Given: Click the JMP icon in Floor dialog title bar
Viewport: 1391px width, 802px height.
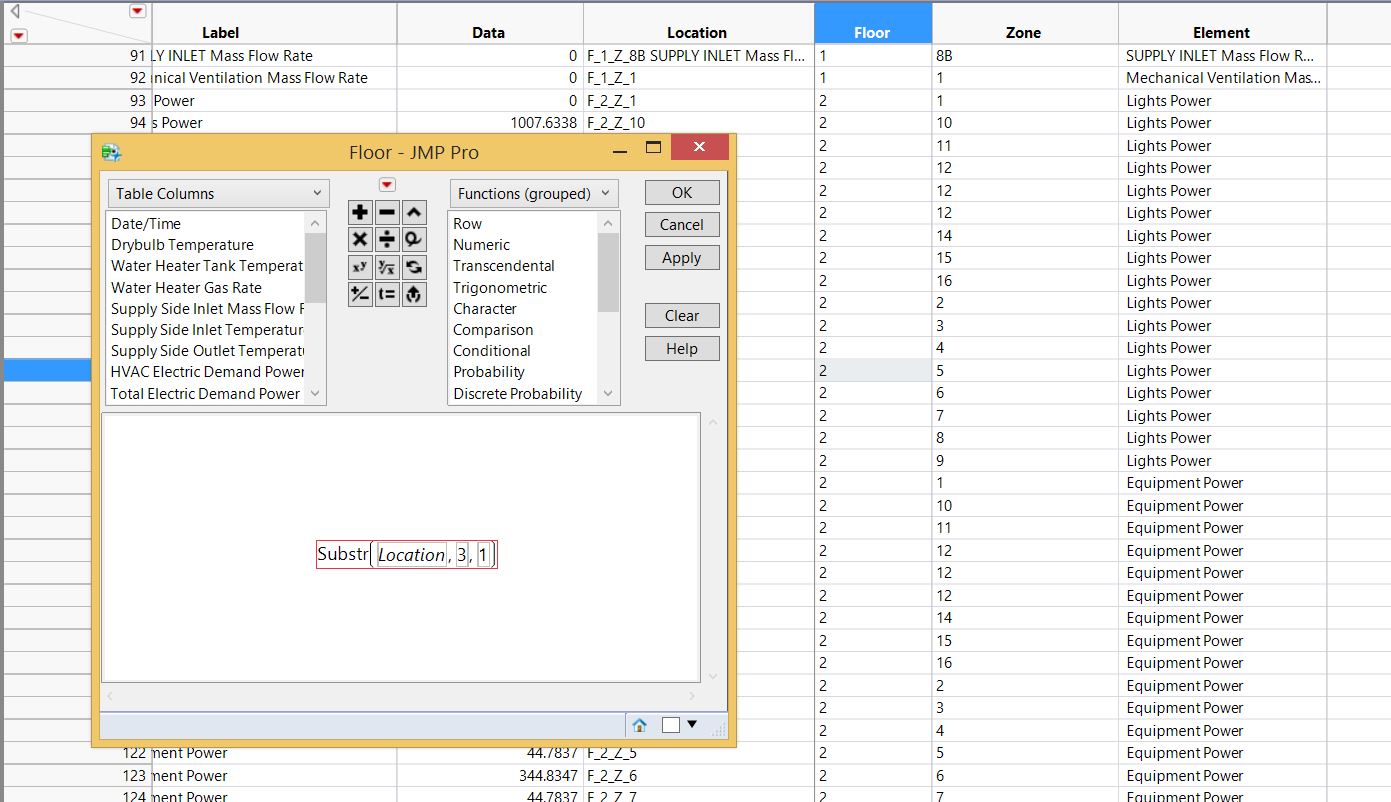Looking at the screenshot, I should tap(111, 152).
